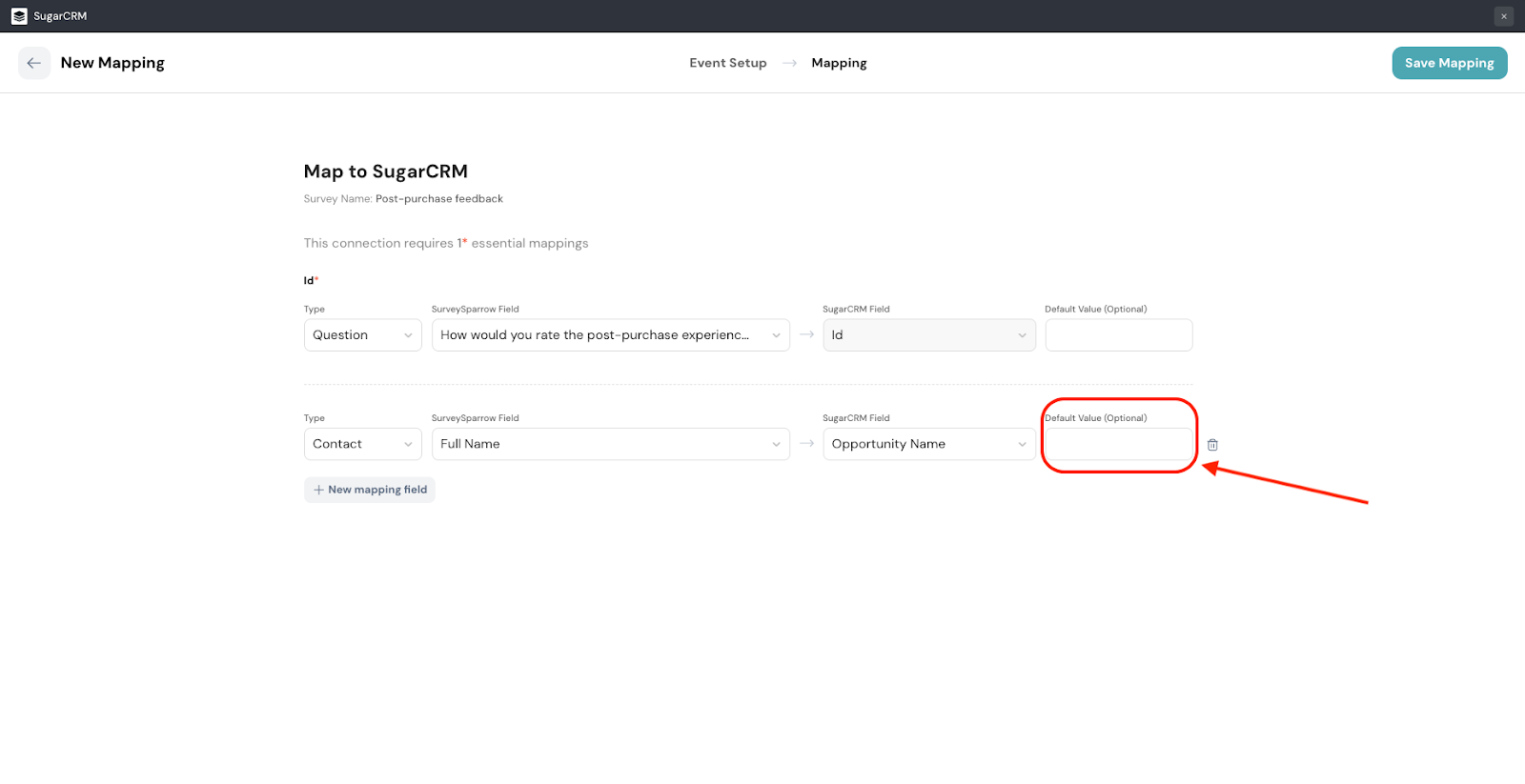1525x784 pixels.
Task: Add a New mapping field
Action: point(370,490)
